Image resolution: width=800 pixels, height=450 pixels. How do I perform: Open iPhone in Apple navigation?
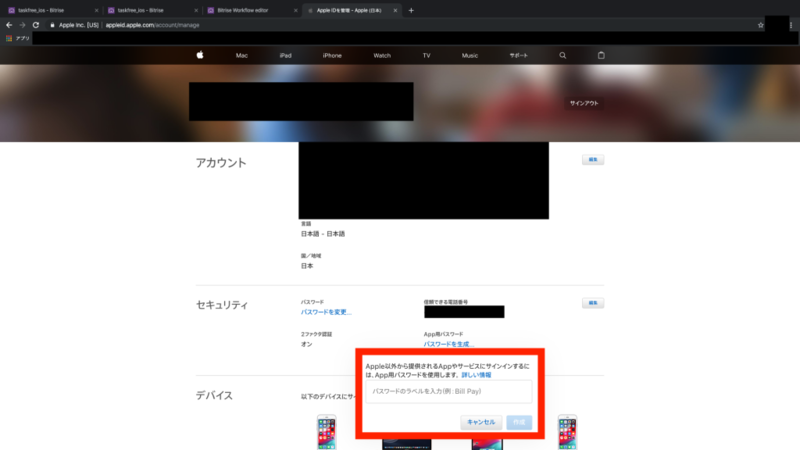(x=332, y=56)
